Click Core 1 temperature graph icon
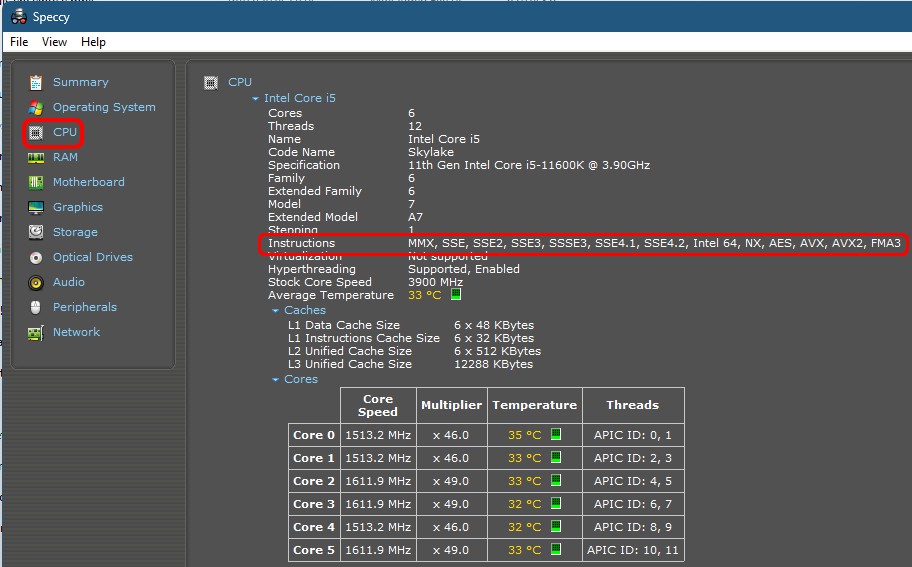The image size is (912, 567). click(x=556, y=457)
